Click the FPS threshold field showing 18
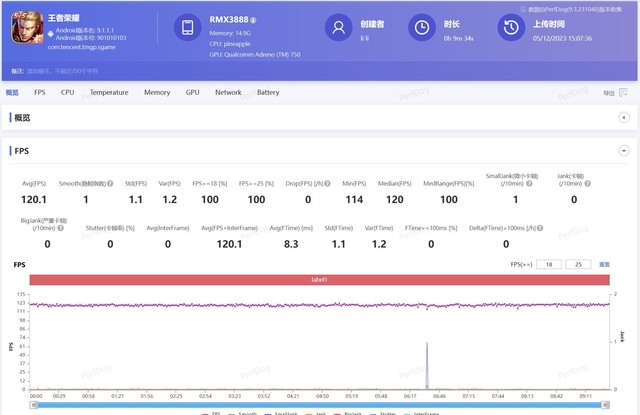 (546, 265)
